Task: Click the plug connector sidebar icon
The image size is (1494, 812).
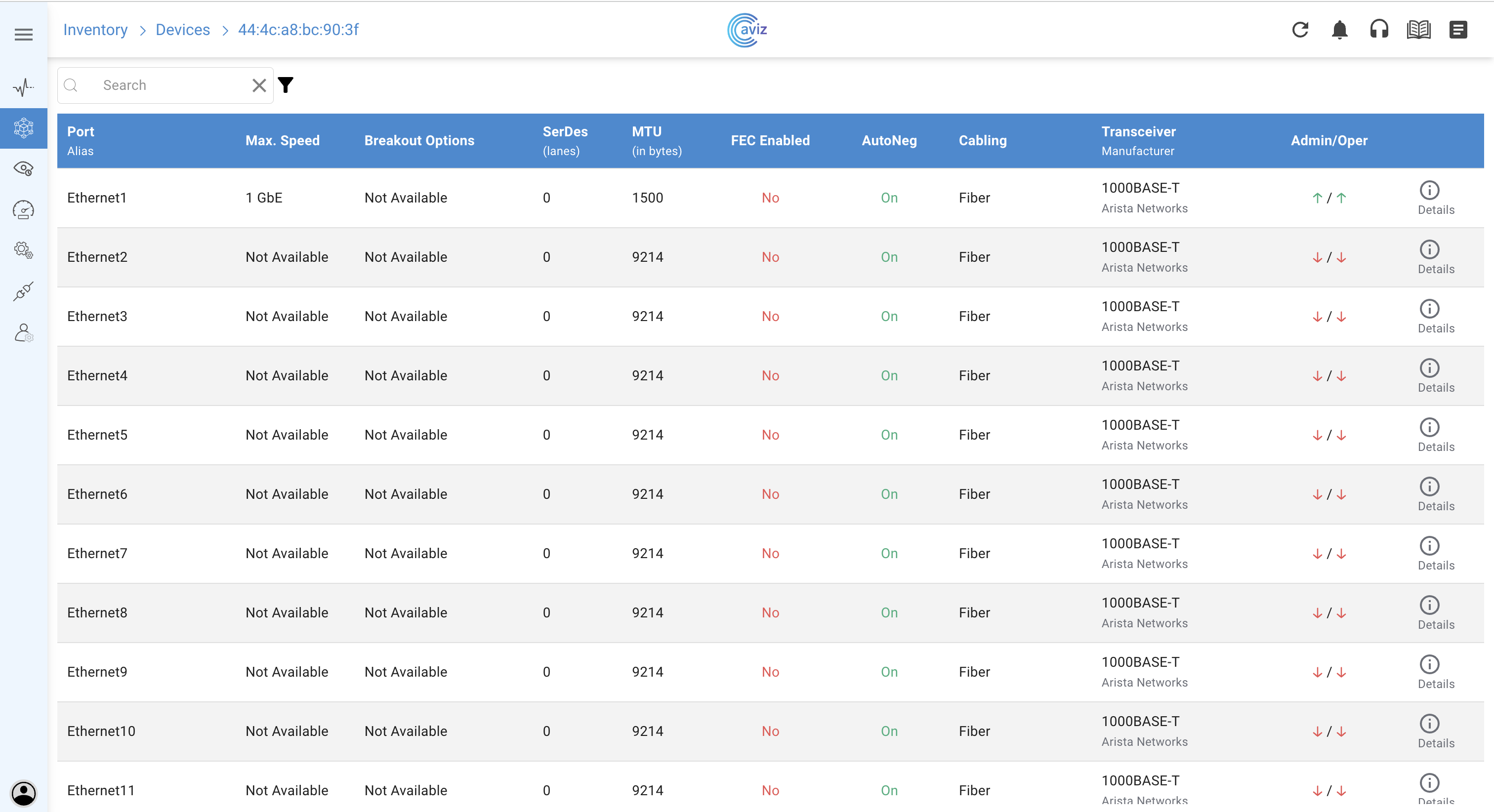Action: (23, 291)
